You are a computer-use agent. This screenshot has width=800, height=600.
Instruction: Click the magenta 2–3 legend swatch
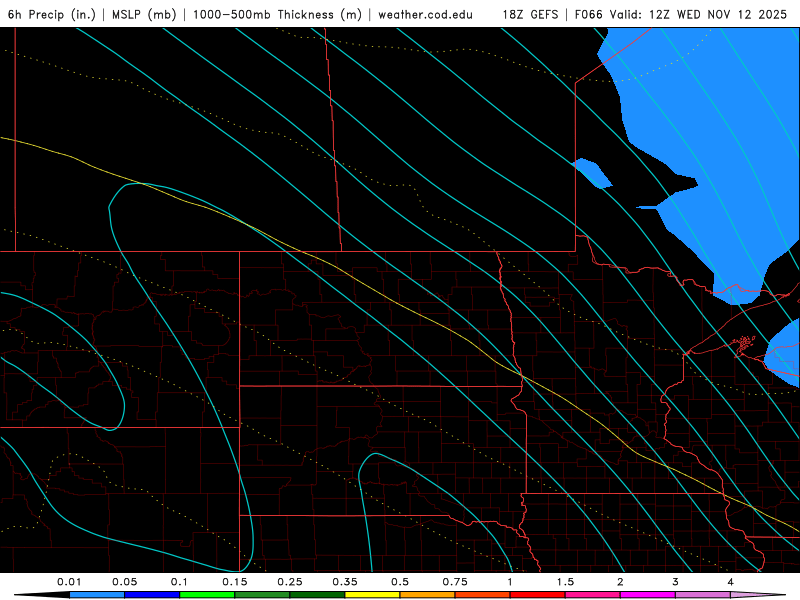coord(648,595)
